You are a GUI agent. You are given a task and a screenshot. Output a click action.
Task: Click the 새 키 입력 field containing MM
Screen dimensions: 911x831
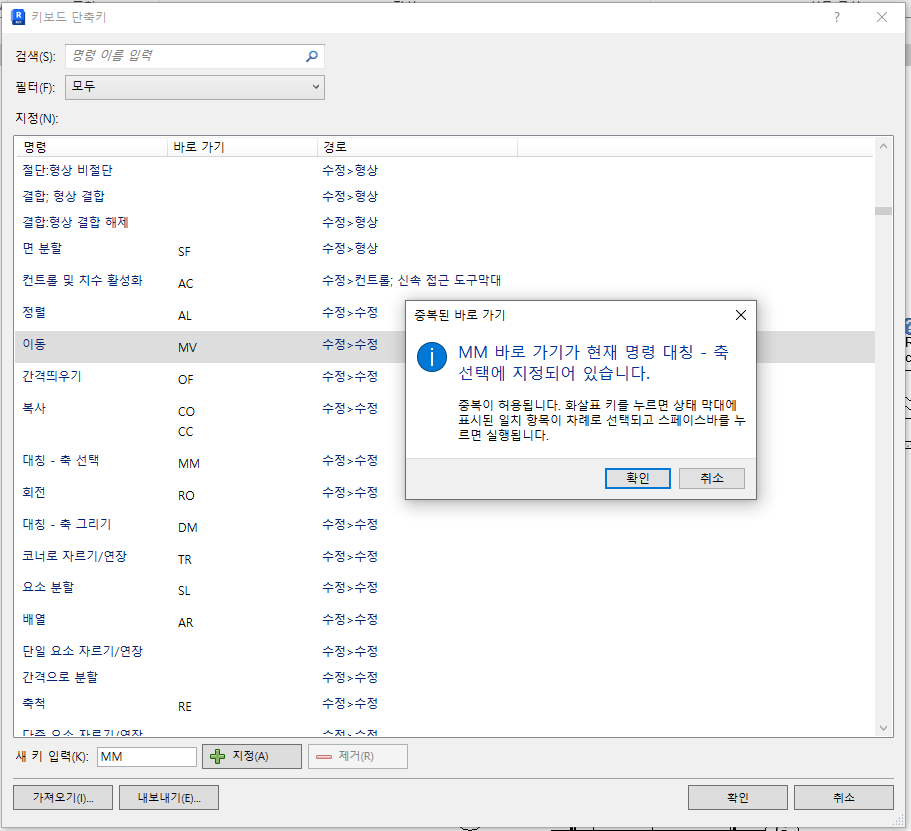[145, 756]
